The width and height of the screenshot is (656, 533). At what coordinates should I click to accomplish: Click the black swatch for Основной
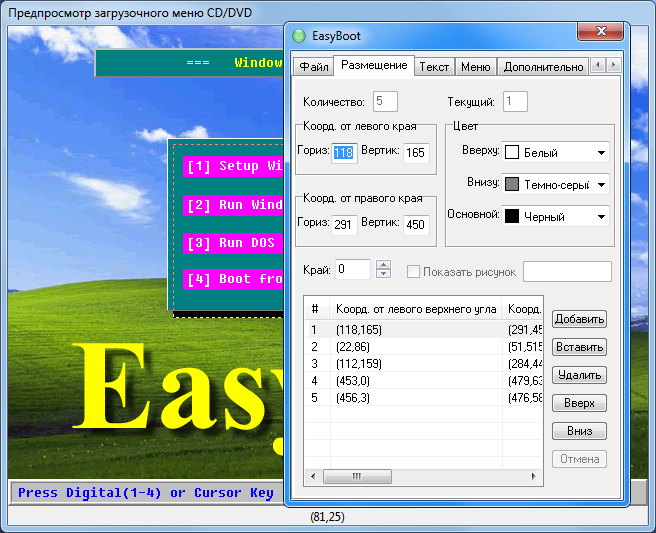512,216
